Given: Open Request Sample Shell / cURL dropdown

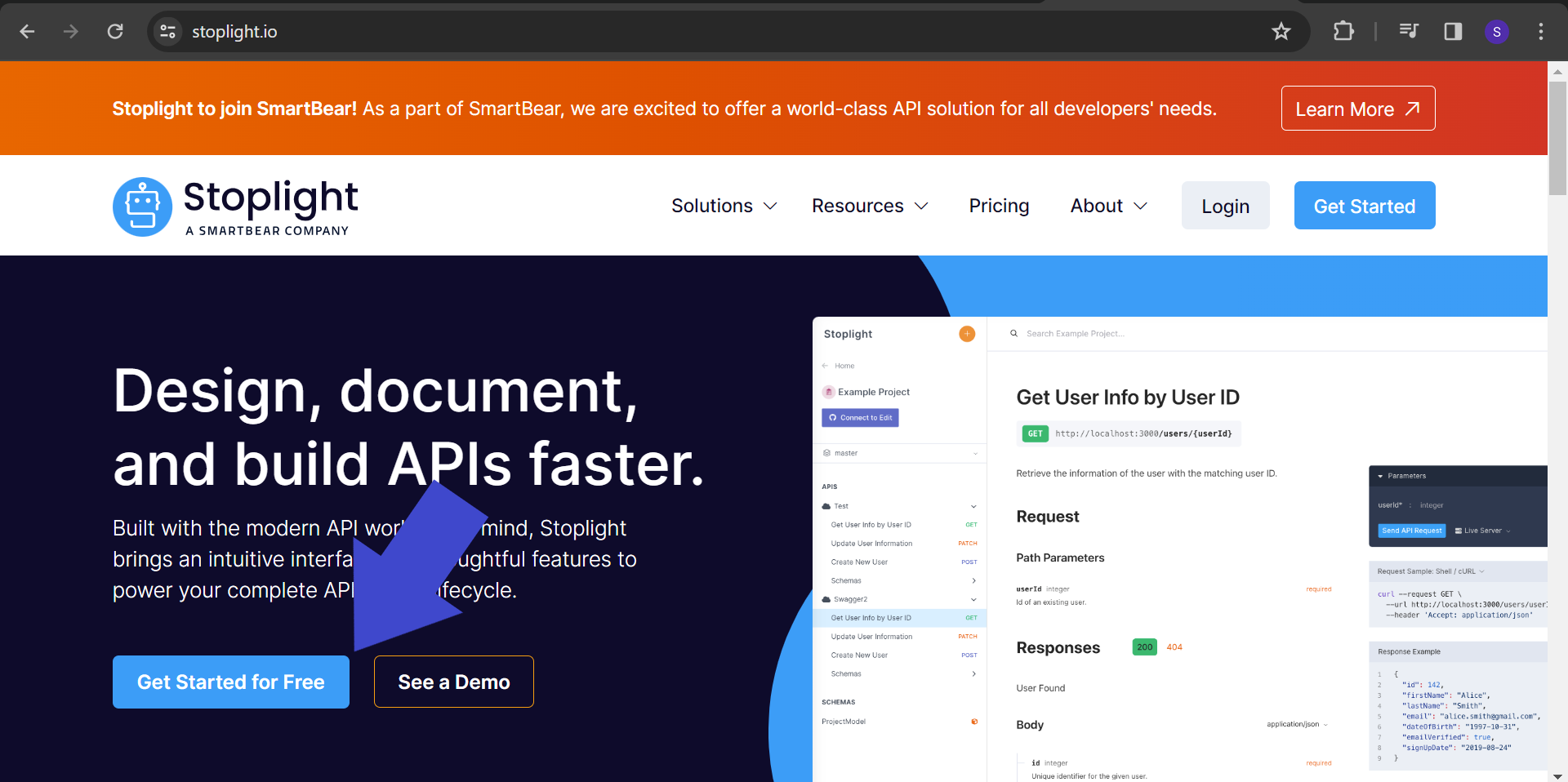Looking at the screenshot, I should point(1431,571).
